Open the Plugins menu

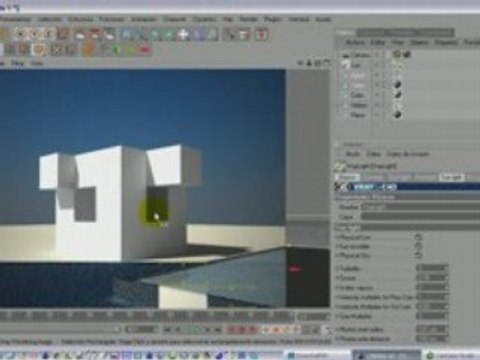pyautogui.click(x=273, y=19)
